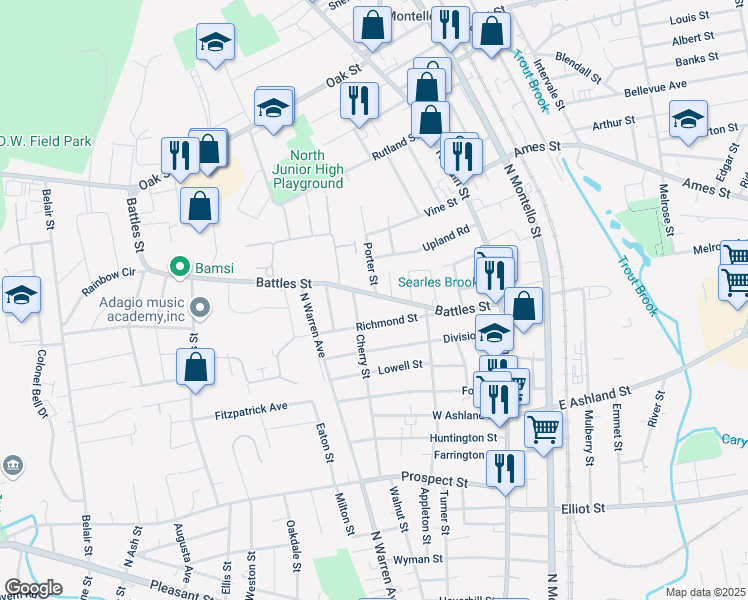Select the Lowell St street label
The width and height of the screenshot is (748, 600).
(x=400, y=367)
